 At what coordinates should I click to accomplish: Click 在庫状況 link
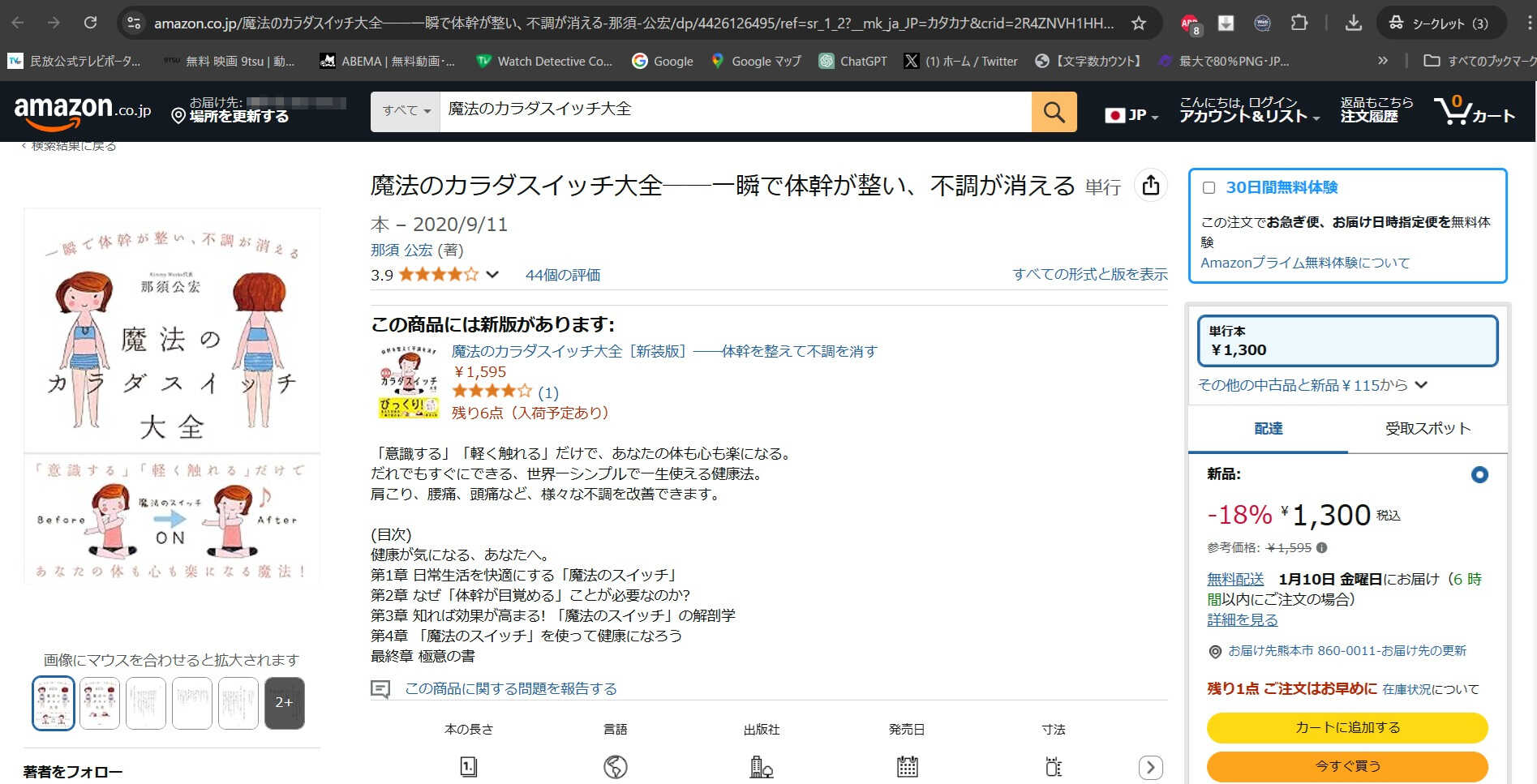[1407, 689]
